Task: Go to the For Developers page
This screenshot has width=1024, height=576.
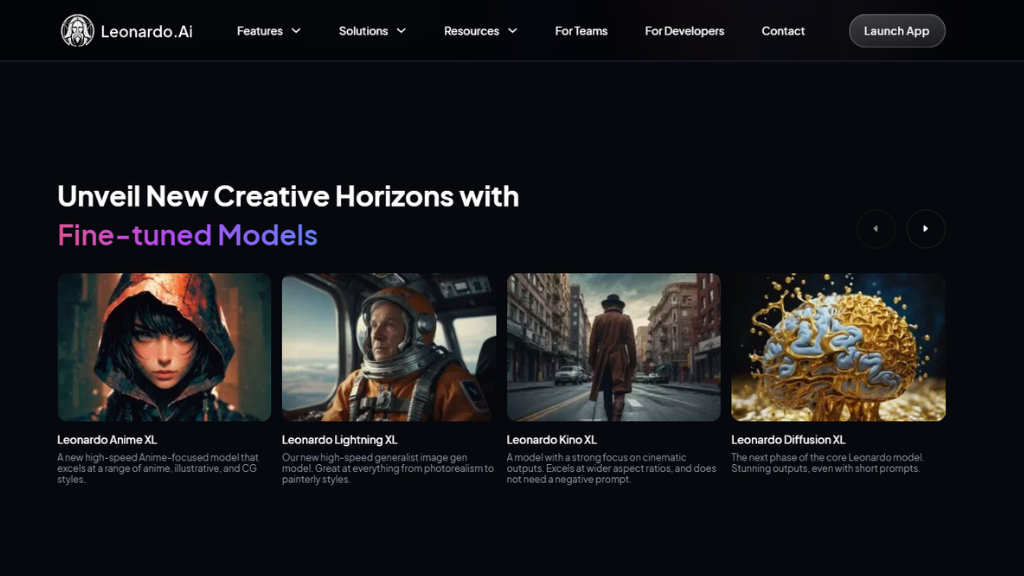Action: (x=684, y=31)
